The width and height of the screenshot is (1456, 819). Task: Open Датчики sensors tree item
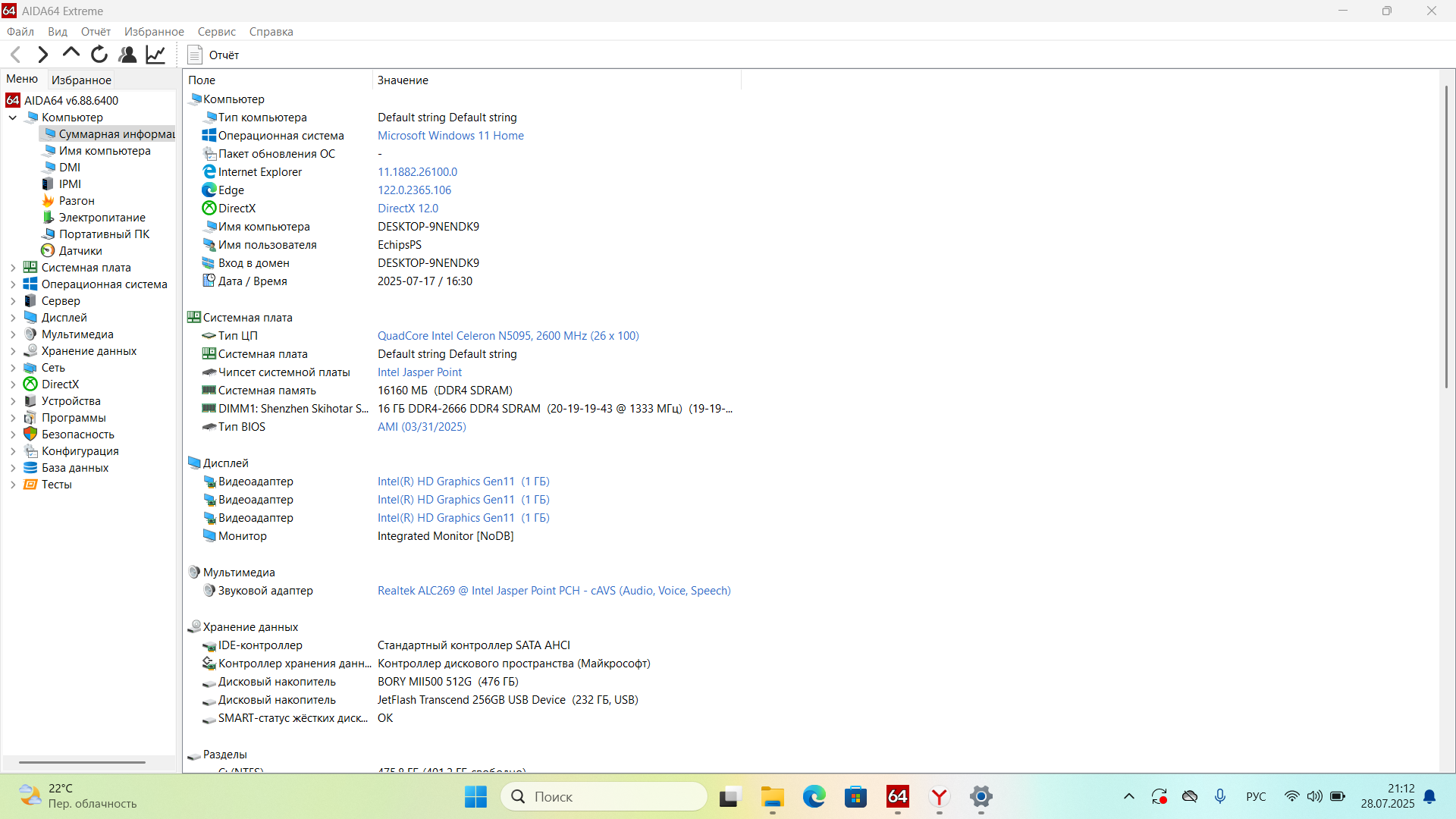click(x=80, y=251)
